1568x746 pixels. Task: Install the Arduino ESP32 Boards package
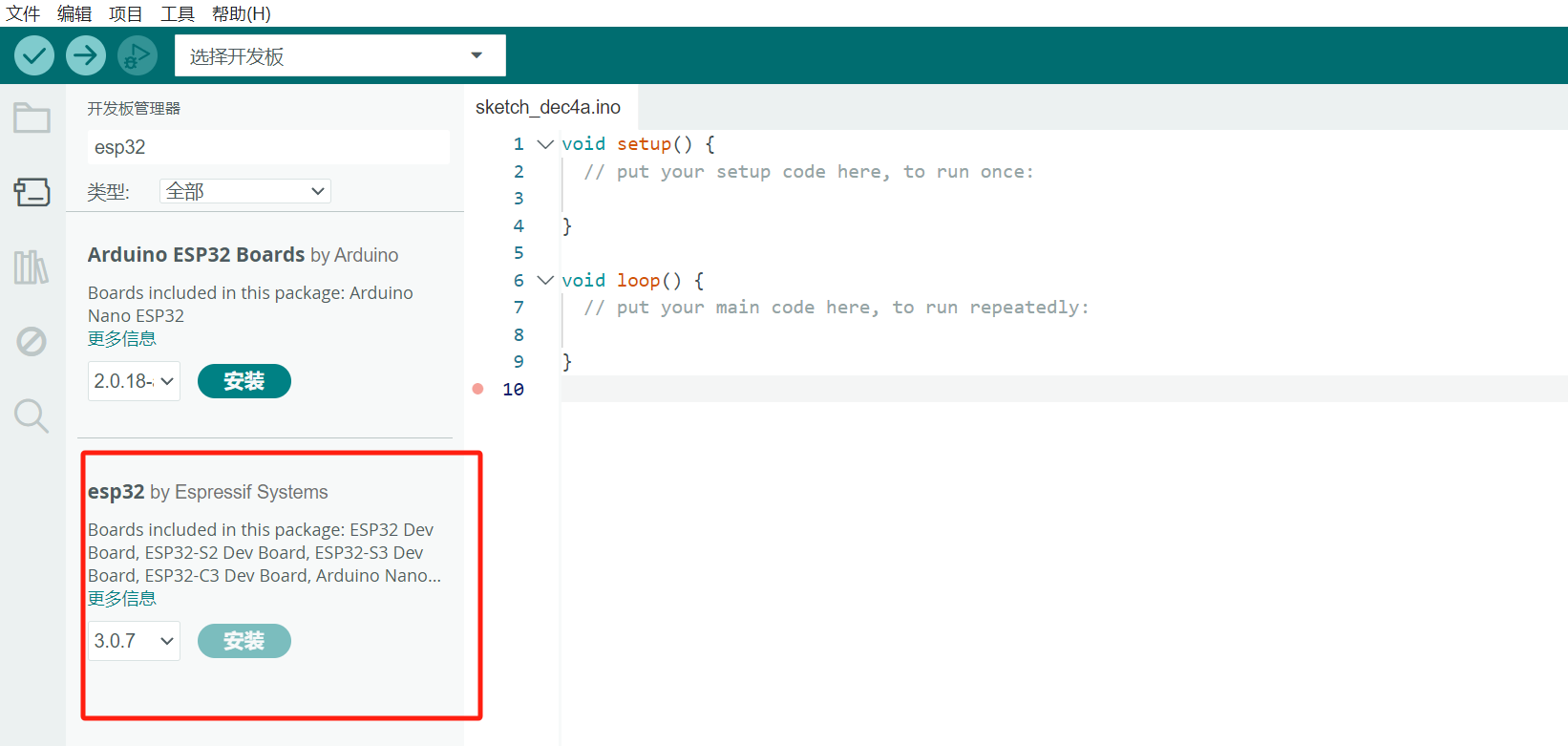tap(244, 381)
